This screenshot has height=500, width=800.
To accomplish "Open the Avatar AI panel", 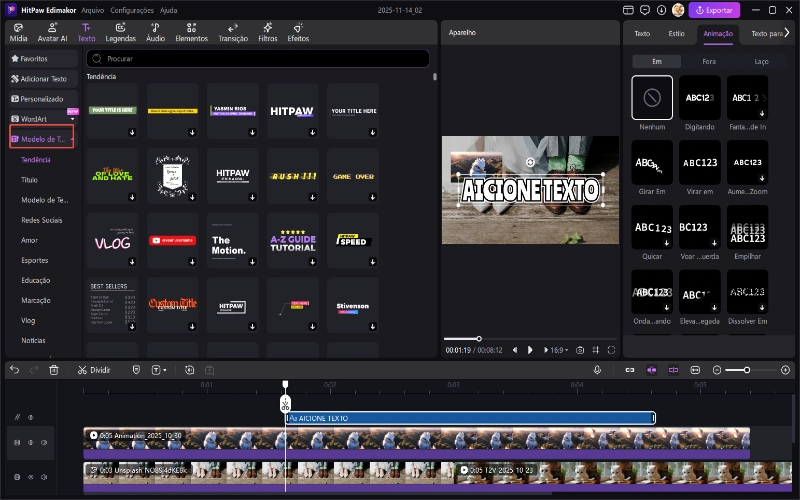I will pyautogui.click(x=52, y=32).
